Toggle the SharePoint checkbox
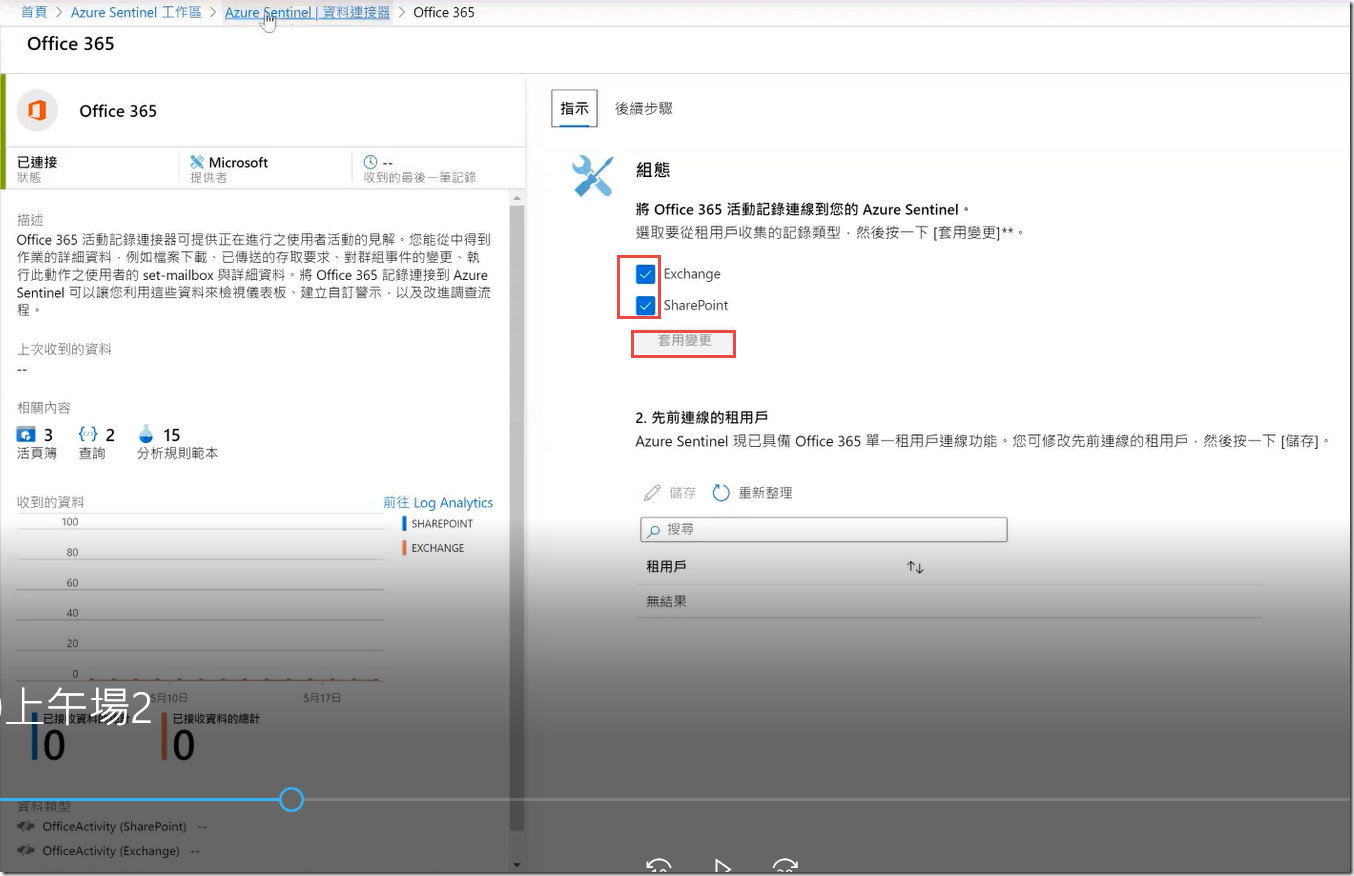This screenshot has height=876, width=1354. pyautogui.click(x=646, y=305)
